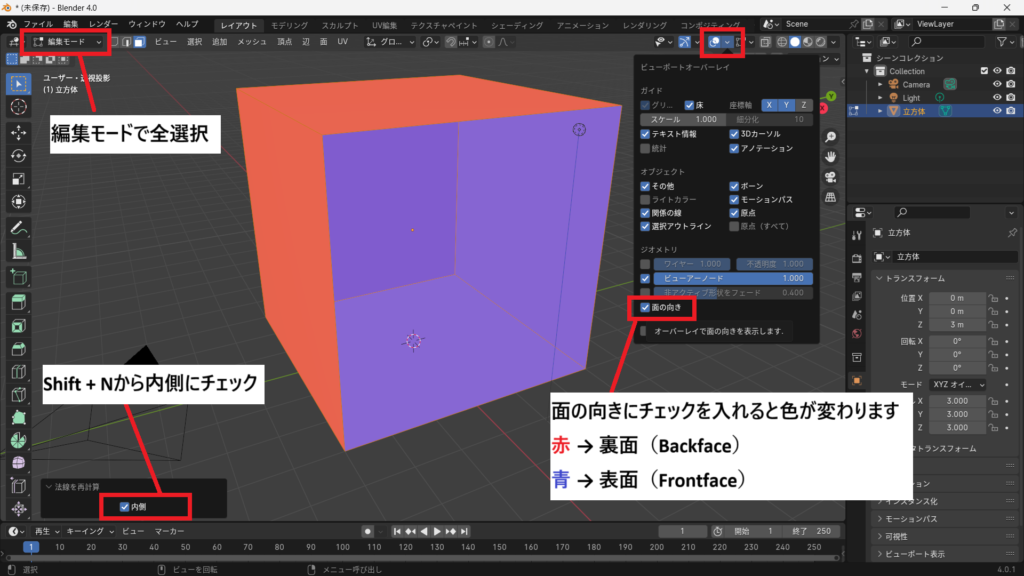Select the Move tool in the left toolbar
1024x576 pixels.
click(x=18, y=132)
